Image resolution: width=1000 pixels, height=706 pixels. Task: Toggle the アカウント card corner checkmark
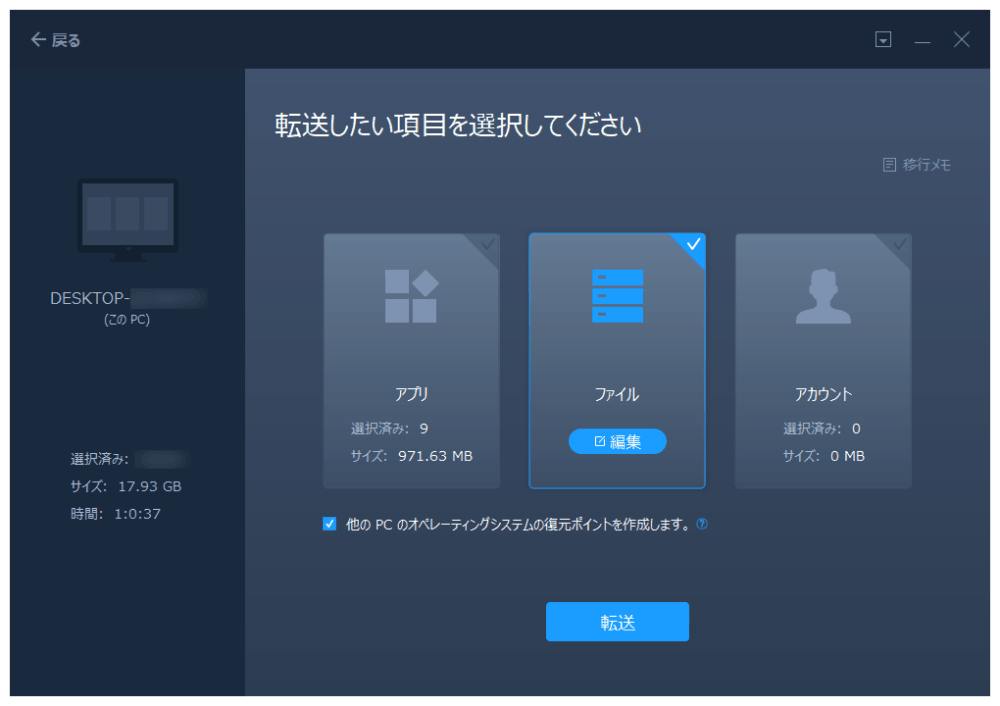click(x=899, y=244)
